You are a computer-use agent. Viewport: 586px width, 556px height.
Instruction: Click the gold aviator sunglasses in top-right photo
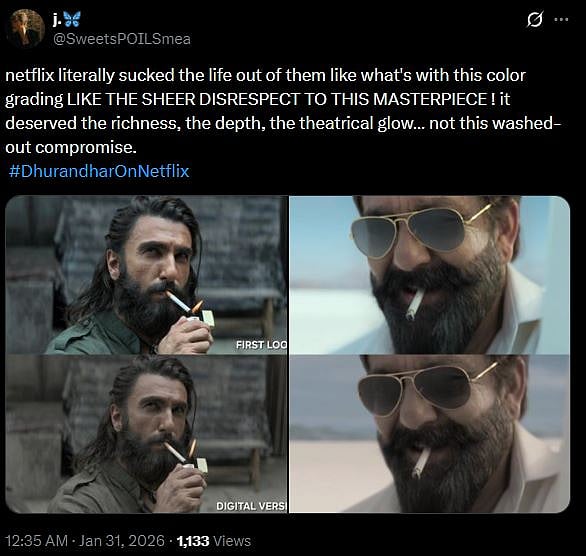pyautogui.click(x=422, y=231)
